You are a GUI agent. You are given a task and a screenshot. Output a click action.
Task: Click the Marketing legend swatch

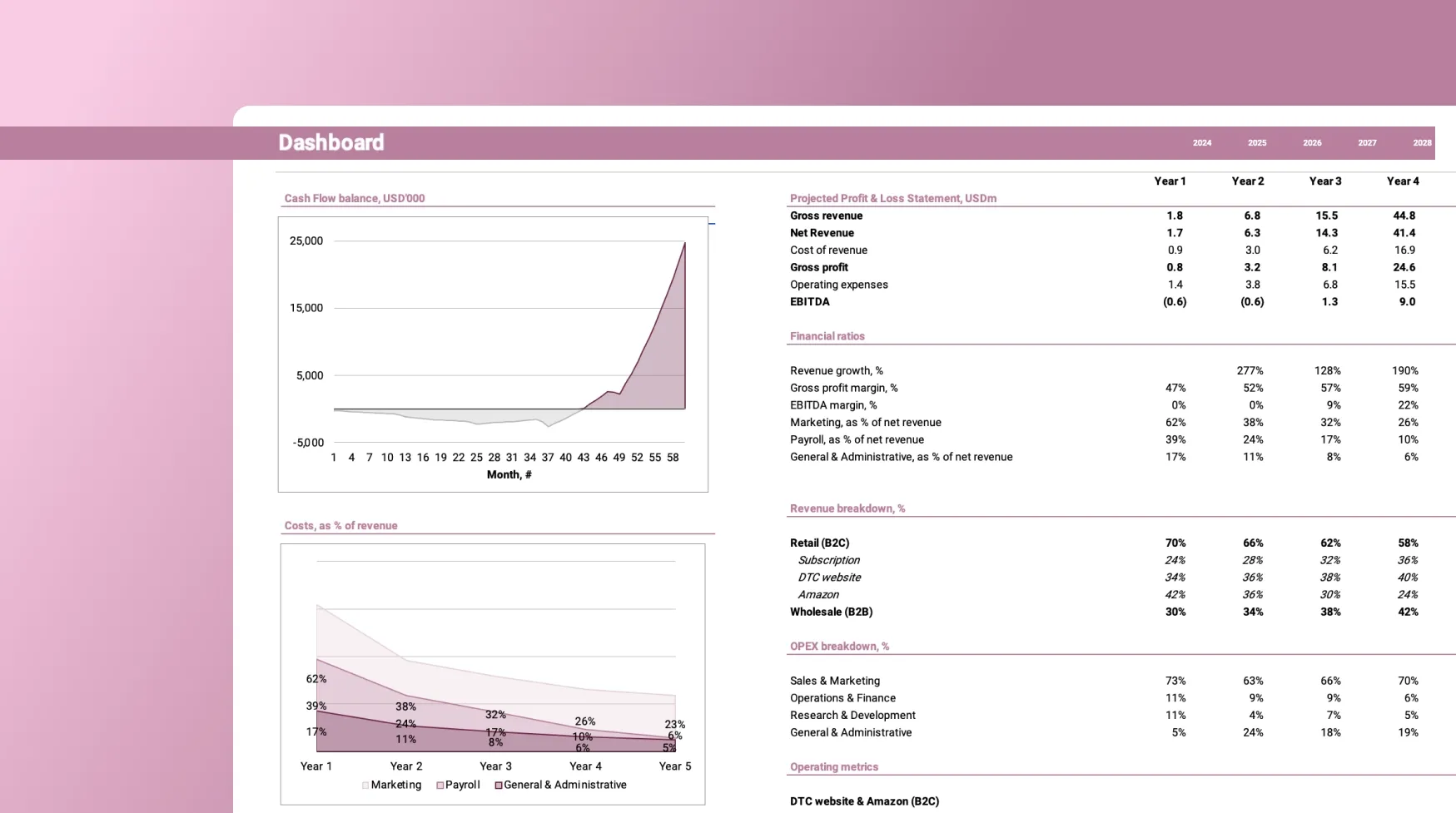click(365, 786)
